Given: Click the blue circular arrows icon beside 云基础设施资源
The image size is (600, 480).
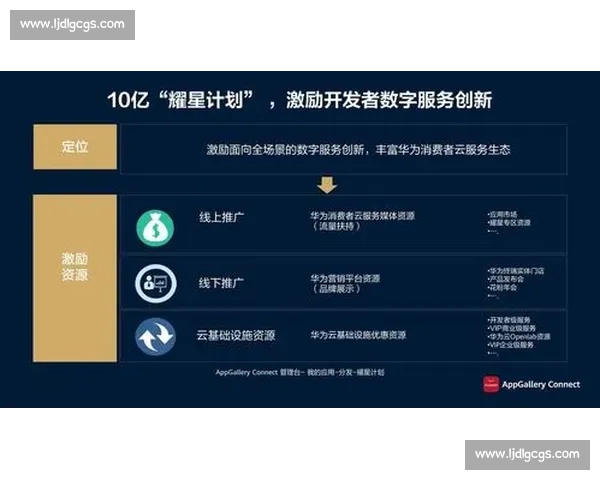Looking at the screenshot, I should pyautogui.click(x=155, y=337).
